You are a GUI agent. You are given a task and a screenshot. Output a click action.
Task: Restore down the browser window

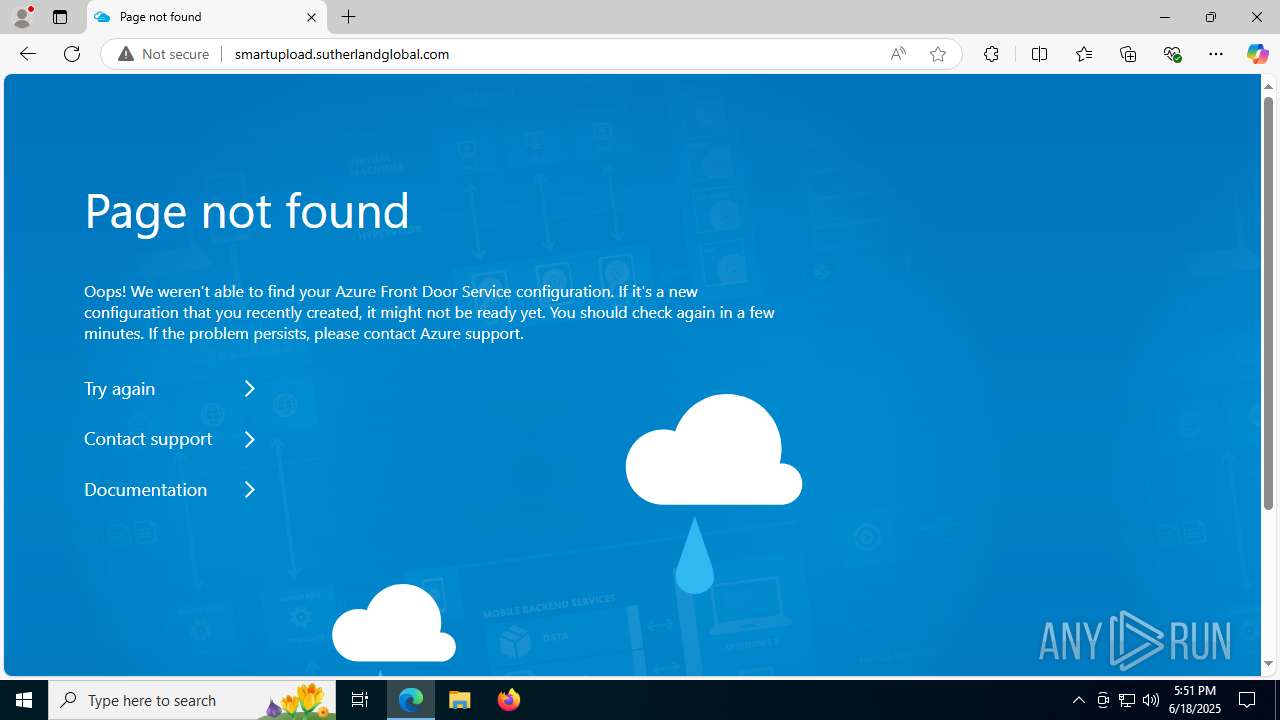coord(1210,17)
